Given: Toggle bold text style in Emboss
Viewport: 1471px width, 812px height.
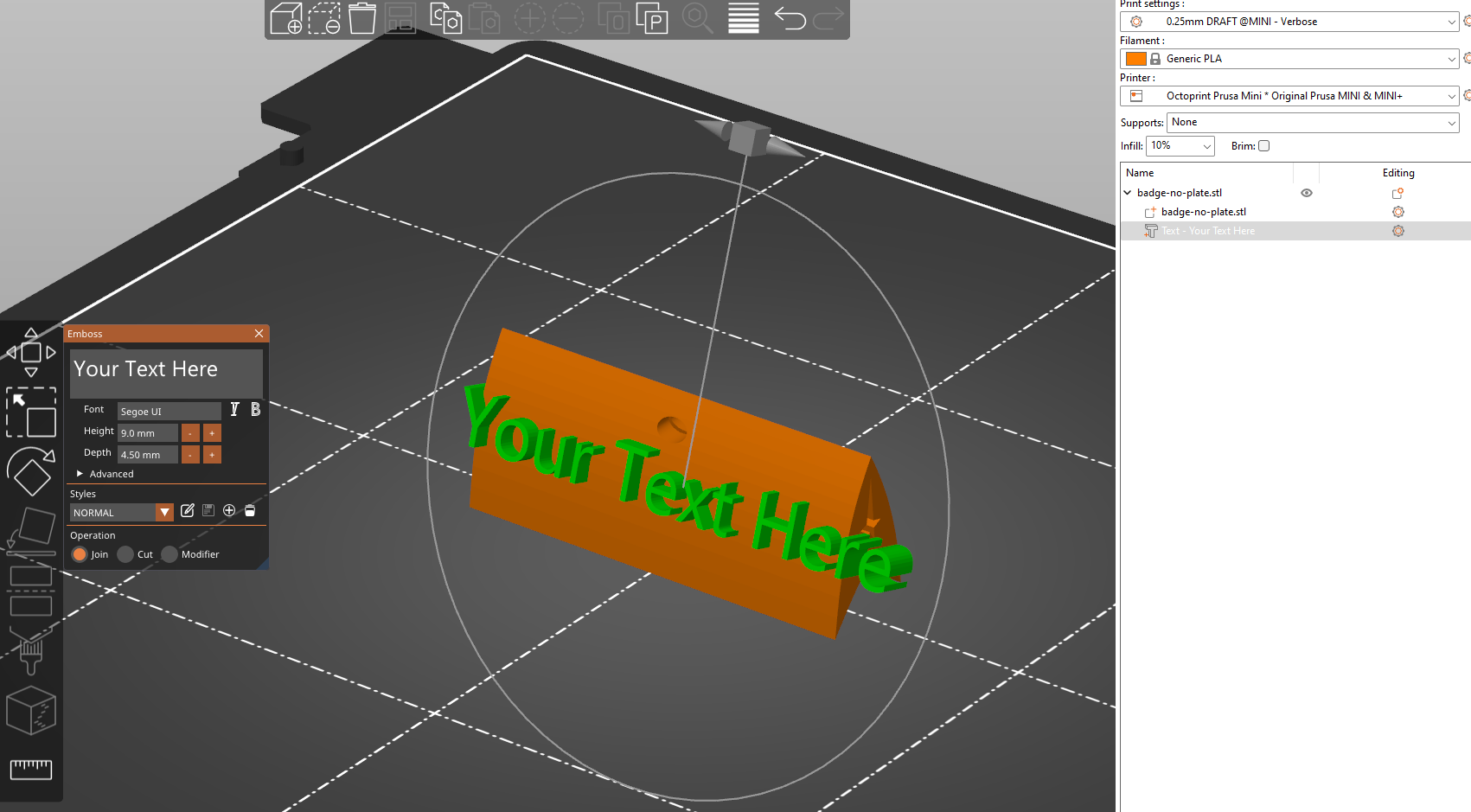Looking at the screenshot, I should coord(255,409).
